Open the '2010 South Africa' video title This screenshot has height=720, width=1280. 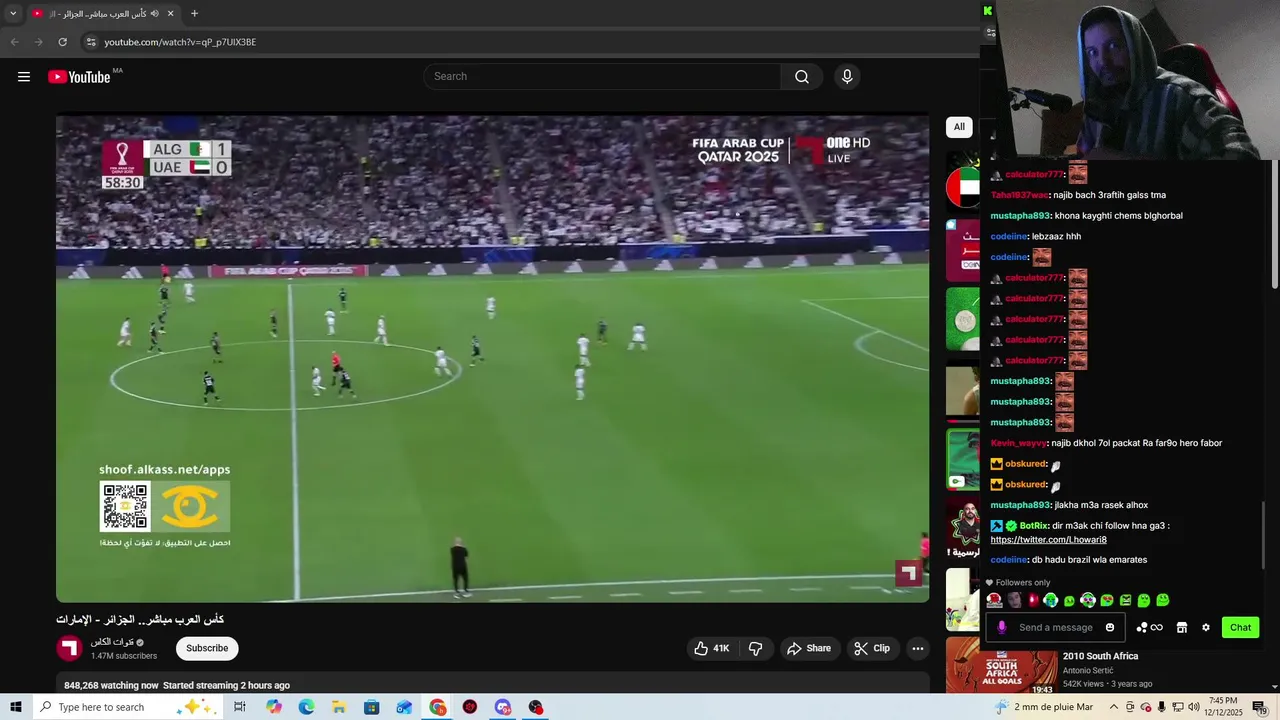point(1100,656)
